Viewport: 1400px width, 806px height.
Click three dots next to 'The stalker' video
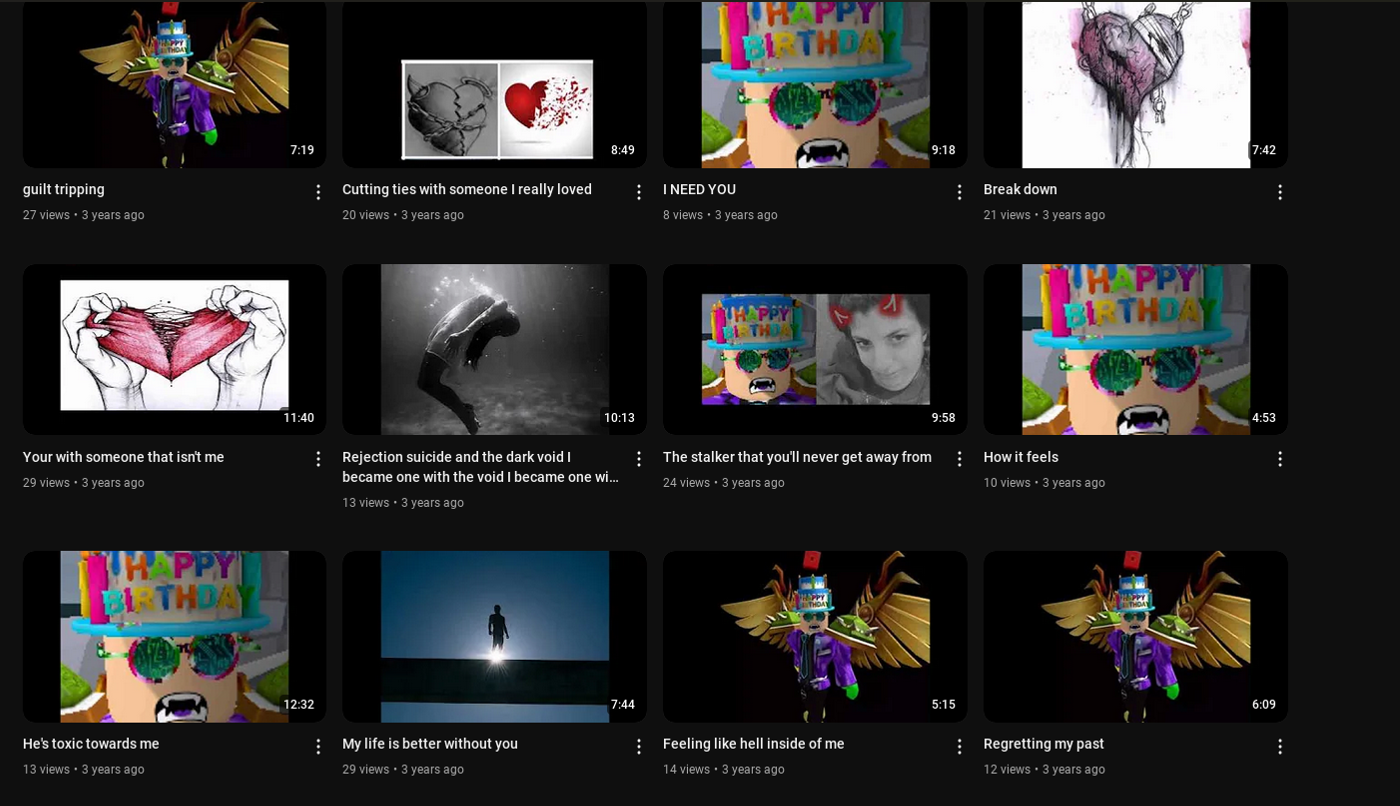[x=959, y=459]
